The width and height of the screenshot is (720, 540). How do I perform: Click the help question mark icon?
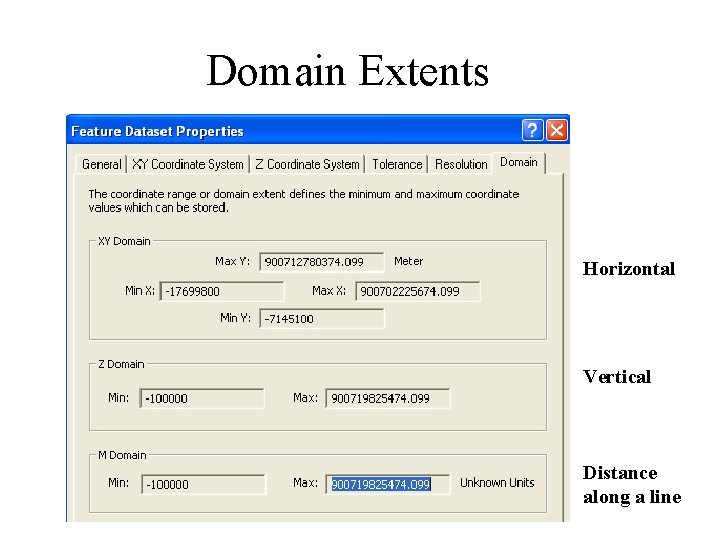(532, 130)
